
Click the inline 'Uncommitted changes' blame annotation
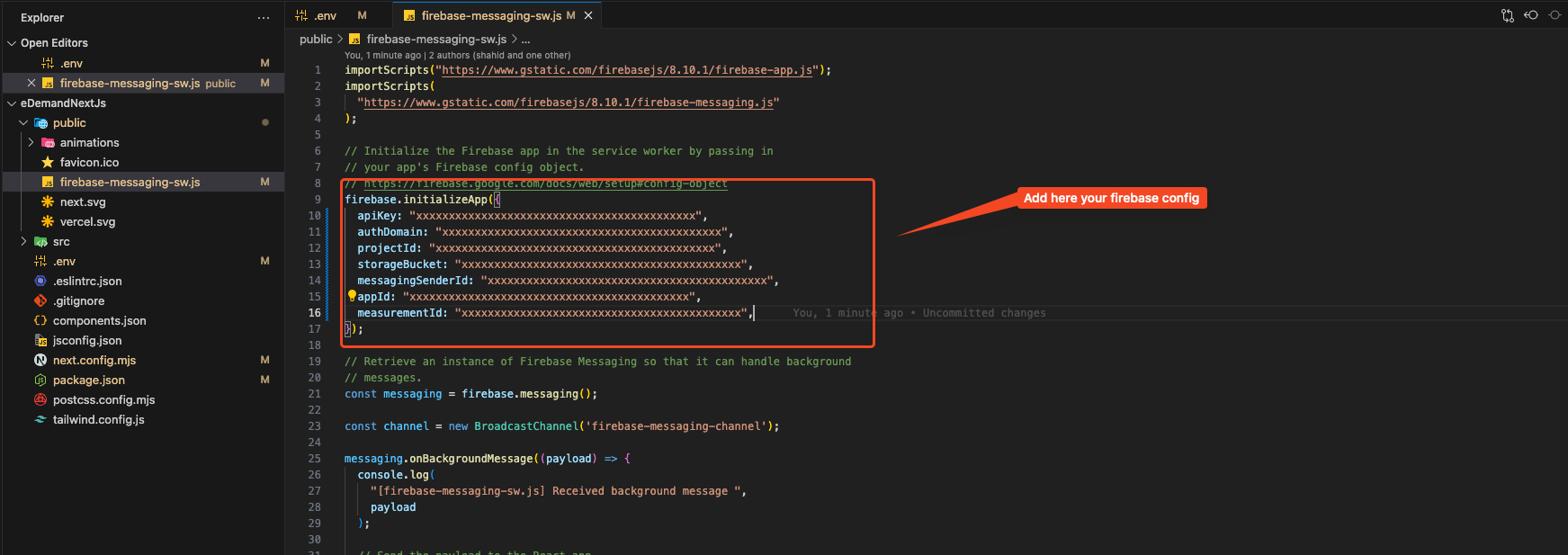[984, 313]
